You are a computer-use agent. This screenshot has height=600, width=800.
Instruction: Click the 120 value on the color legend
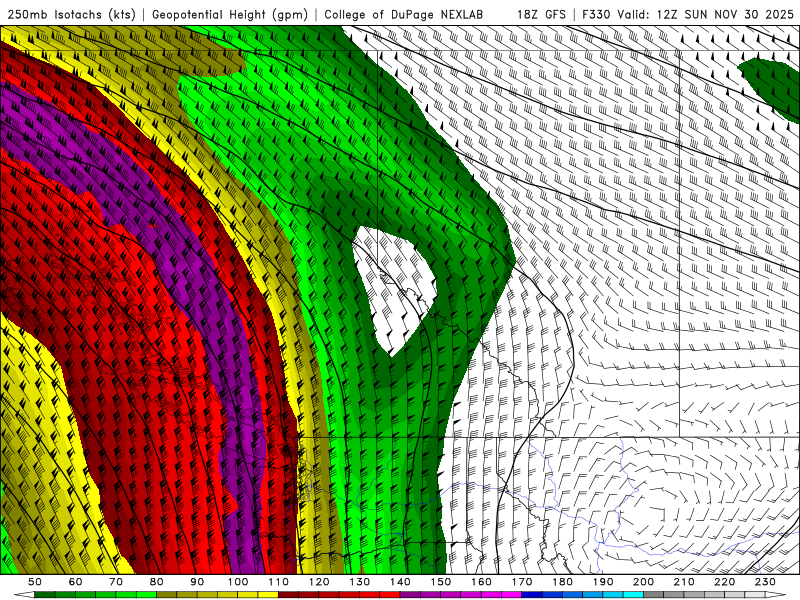coord(319,581)
